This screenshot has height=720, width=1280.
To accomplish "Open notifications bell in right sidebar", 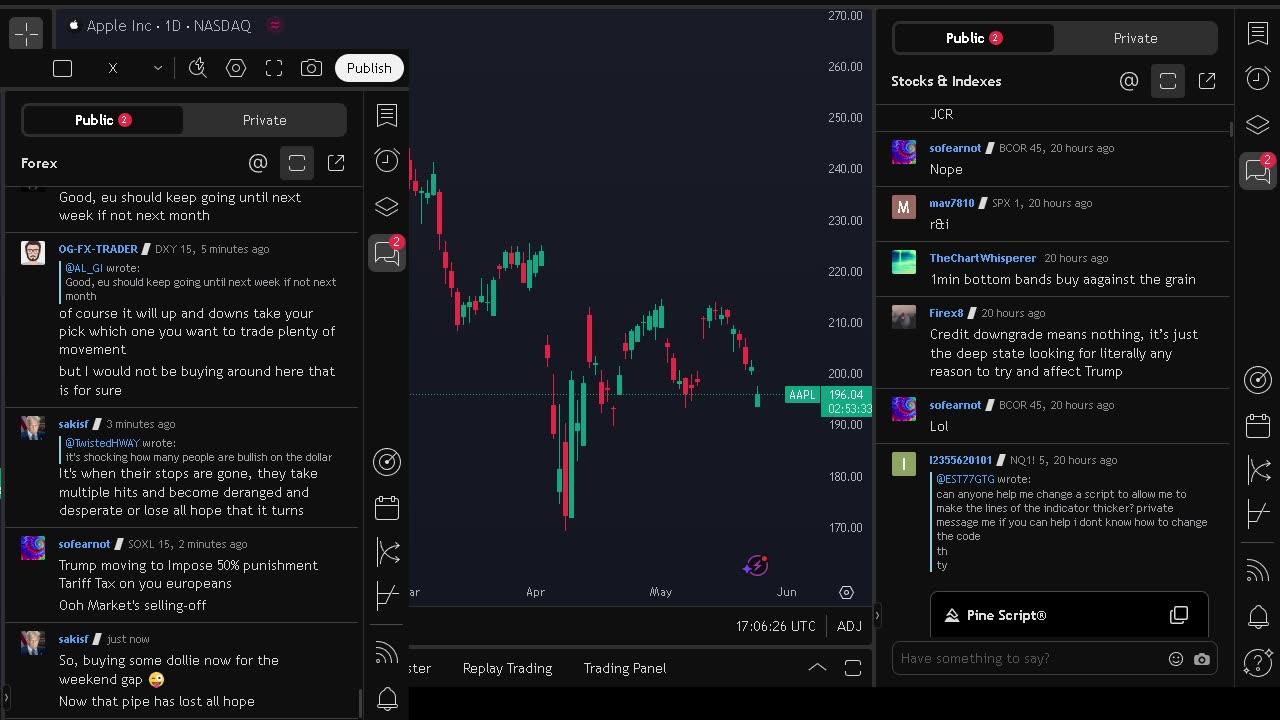I will [x=1258, y=617].
